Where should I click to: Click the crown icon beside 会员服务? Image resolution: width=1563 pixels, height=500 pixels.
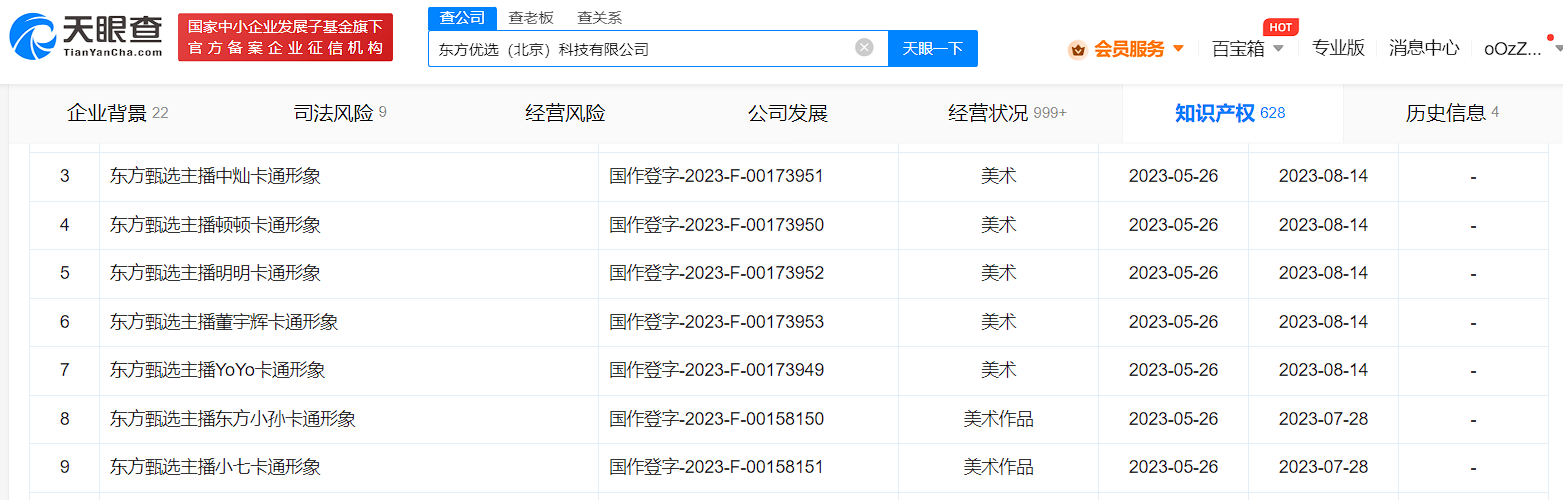(1077, 49)
